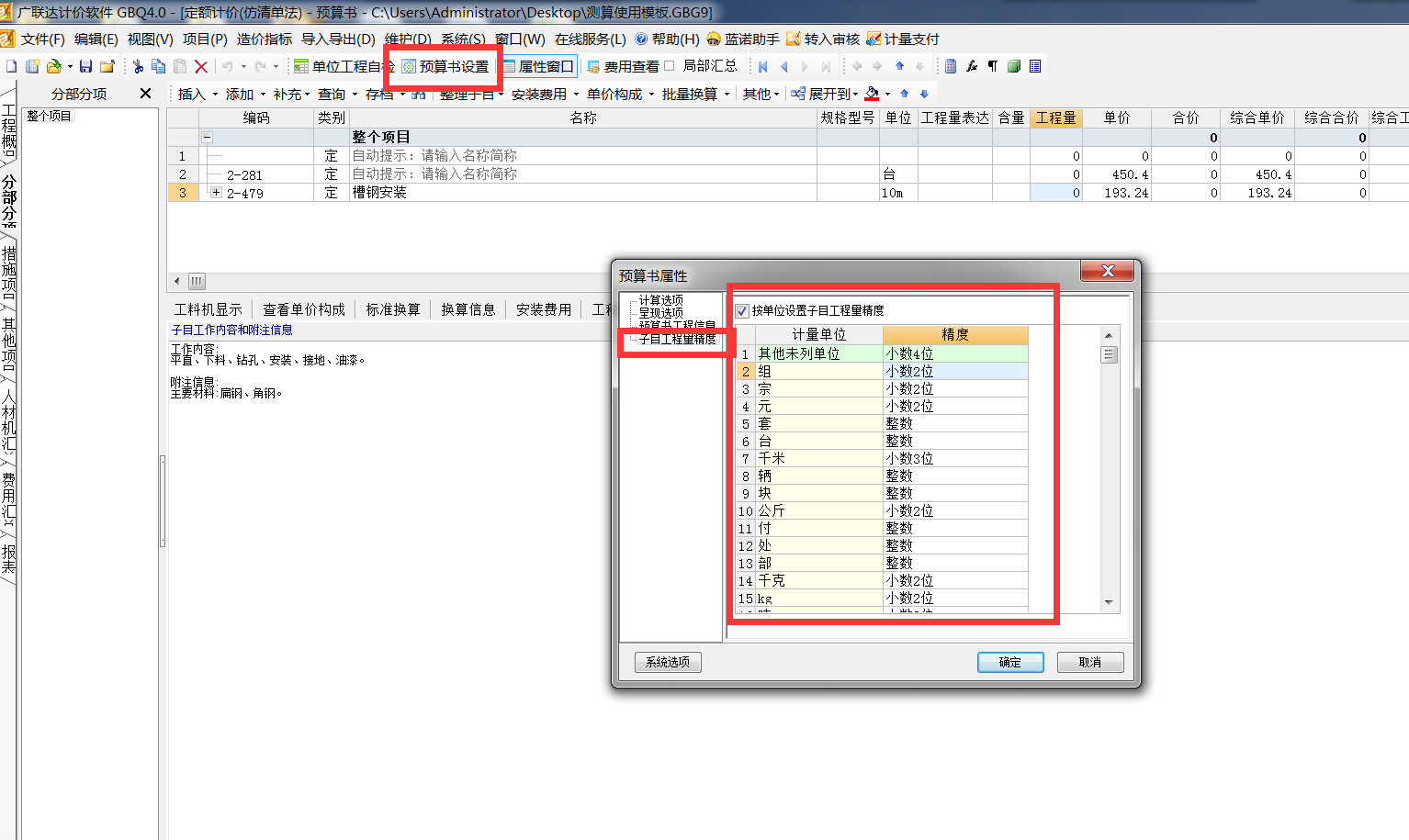Screen dimensions: 1409x840
Task: Toggle 按单位设置子目工程量精度 checkbox
Action: (742, 310)
